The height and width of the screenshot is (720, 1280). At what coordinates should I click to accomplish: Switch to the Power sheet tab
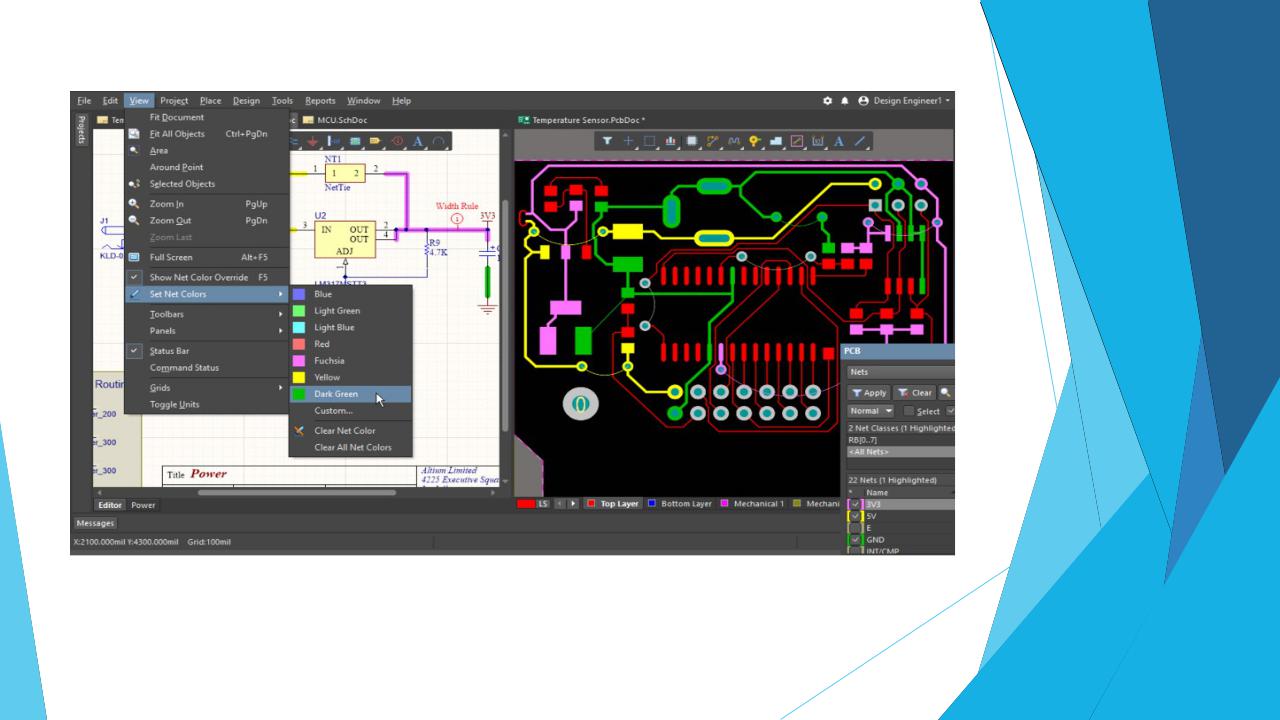(143, 505)
